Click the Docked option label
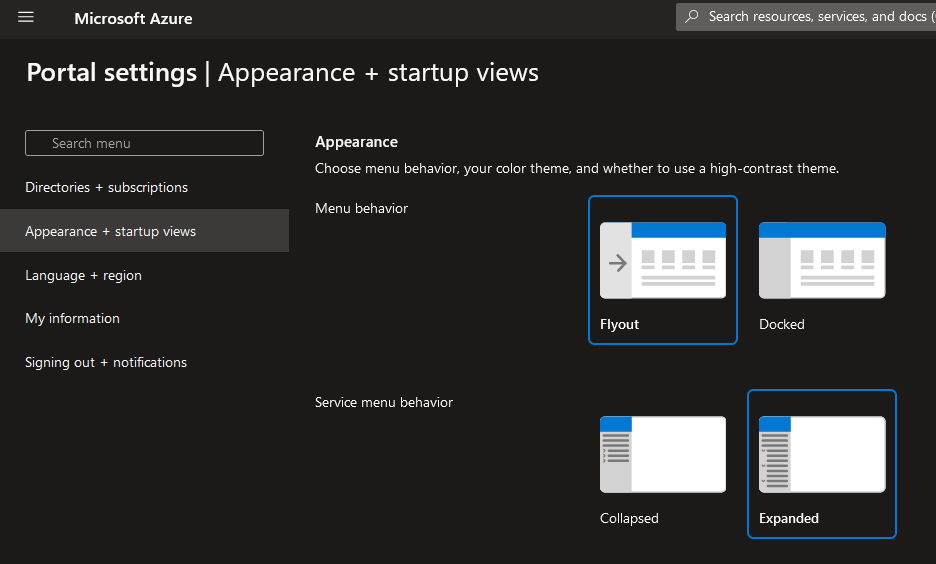The image size is (936, 564). point(781,324)
